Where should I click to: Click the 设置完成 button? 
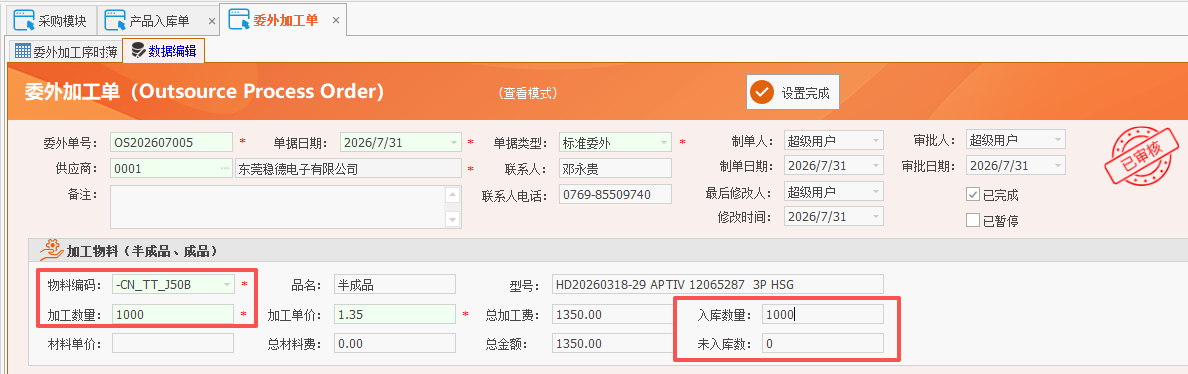pos(793,92)
